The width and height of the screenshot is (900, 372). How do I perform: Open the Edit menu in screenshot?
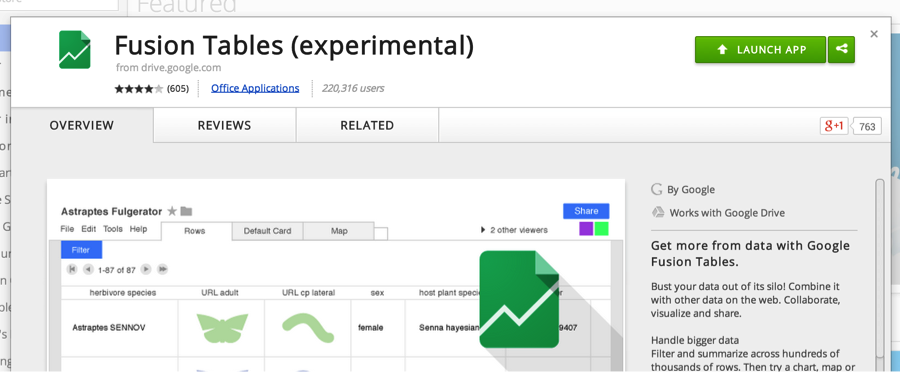[x=88, y=229]
